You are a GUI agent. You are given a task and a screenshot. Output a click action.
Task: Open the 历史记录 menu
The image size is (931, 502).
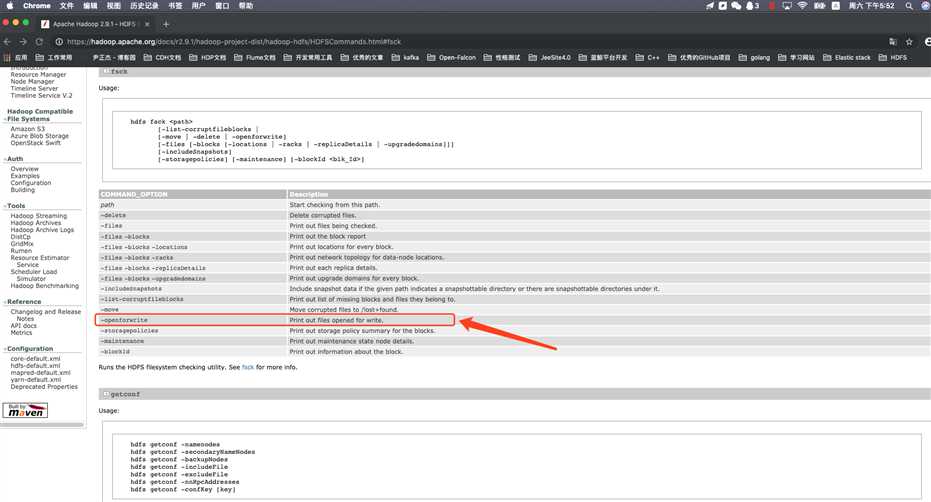pos(144,5)
